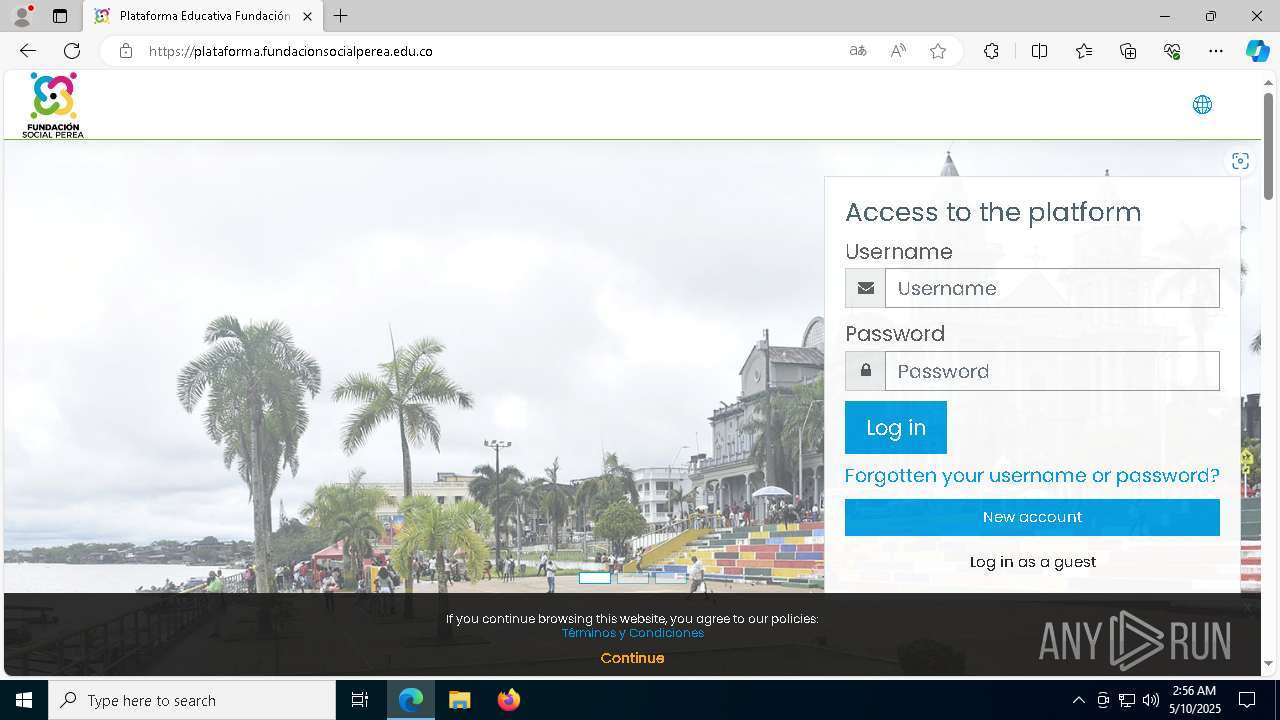
Task: Select the first slideshow indicator
Action: coord(594,577)
